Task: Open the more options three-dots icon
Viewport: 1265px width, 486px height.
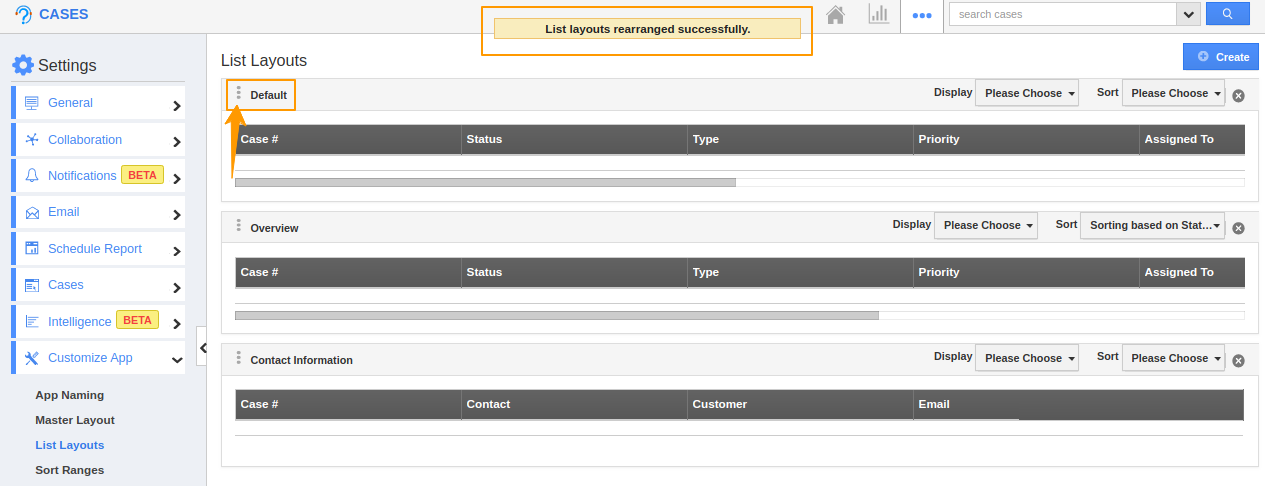Action: pos(922,15)
